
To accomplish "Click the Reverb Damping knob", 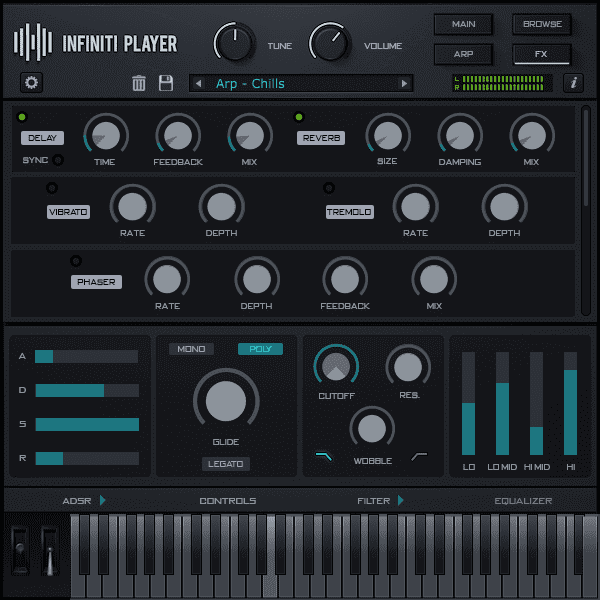I will (x=460, y=135).
